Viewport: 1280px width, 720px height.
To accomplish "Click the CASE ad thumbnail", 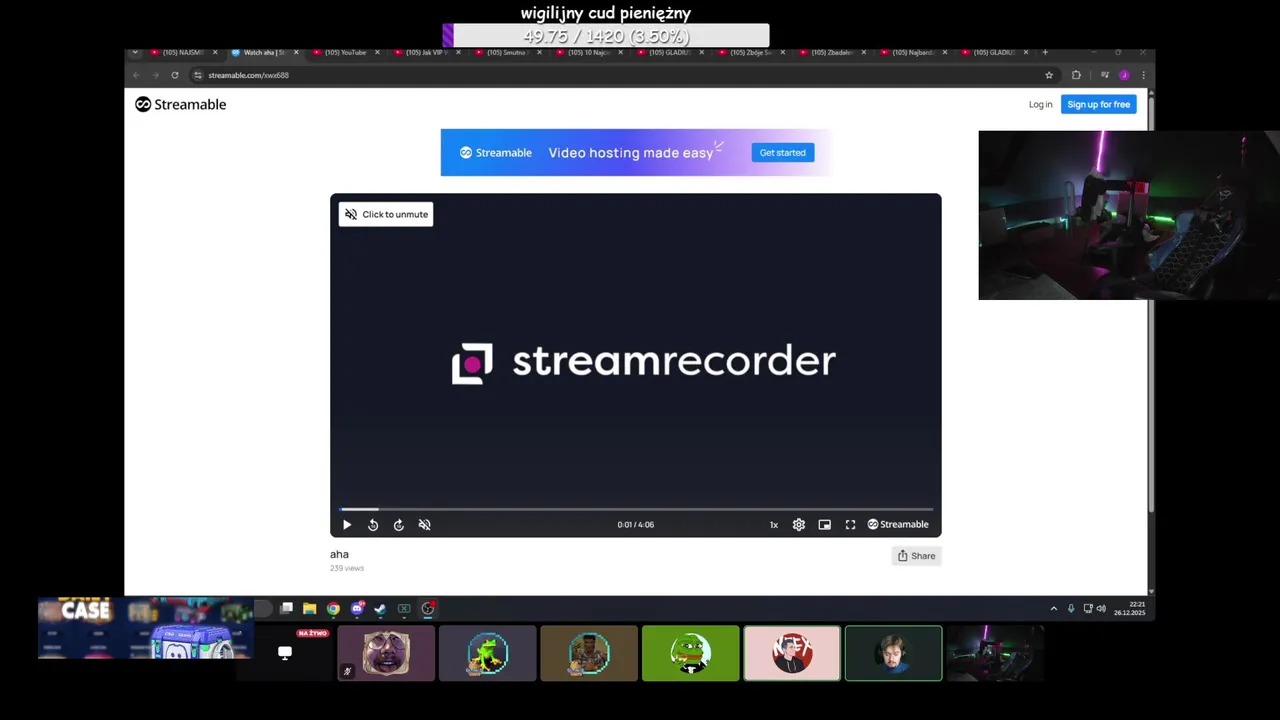I will point(146,628).
